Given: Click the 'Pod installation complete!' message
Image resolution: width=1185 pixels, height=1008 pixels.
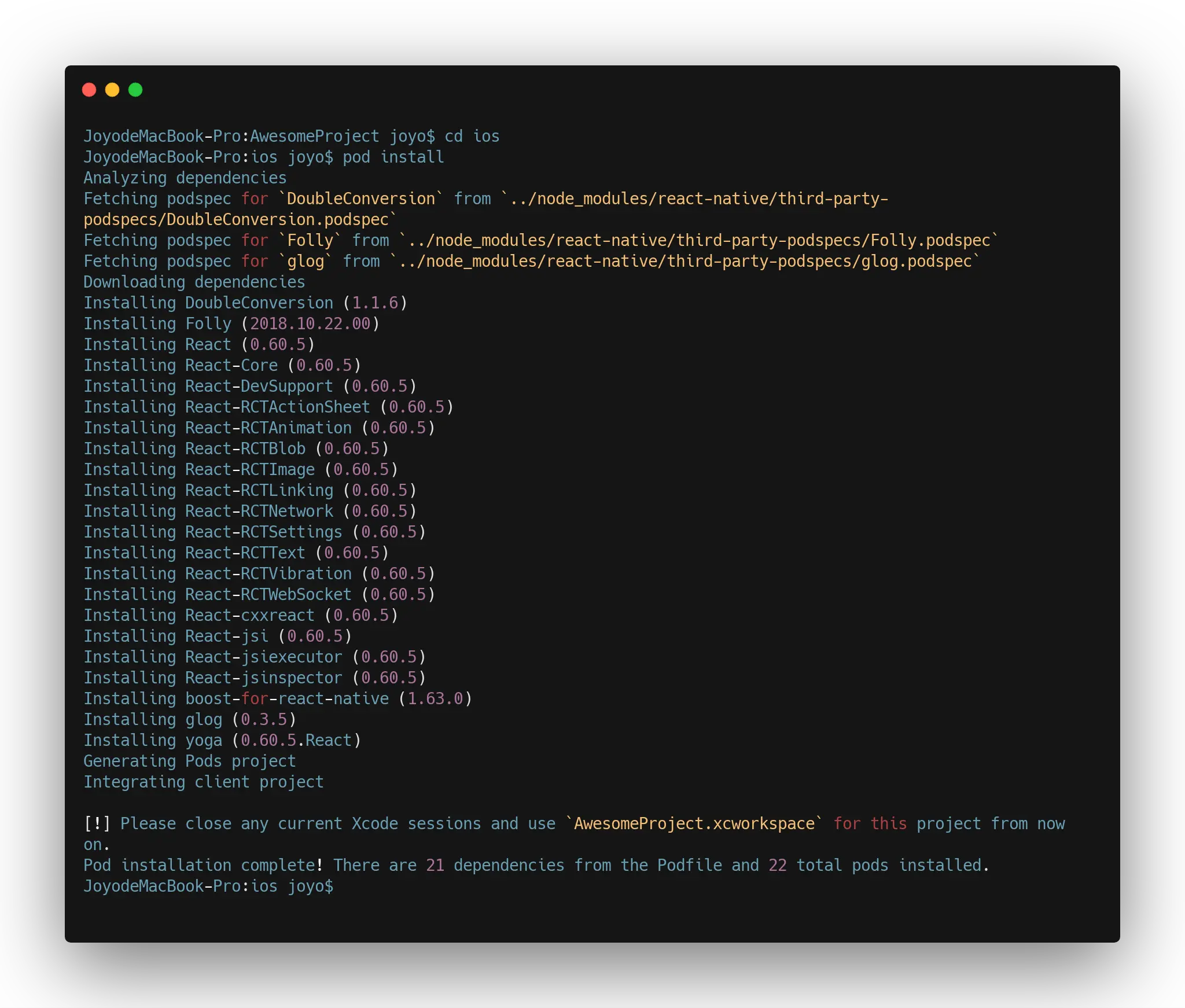Looking at the screenshot, I should pyautogui.click(x=203, y=866).
